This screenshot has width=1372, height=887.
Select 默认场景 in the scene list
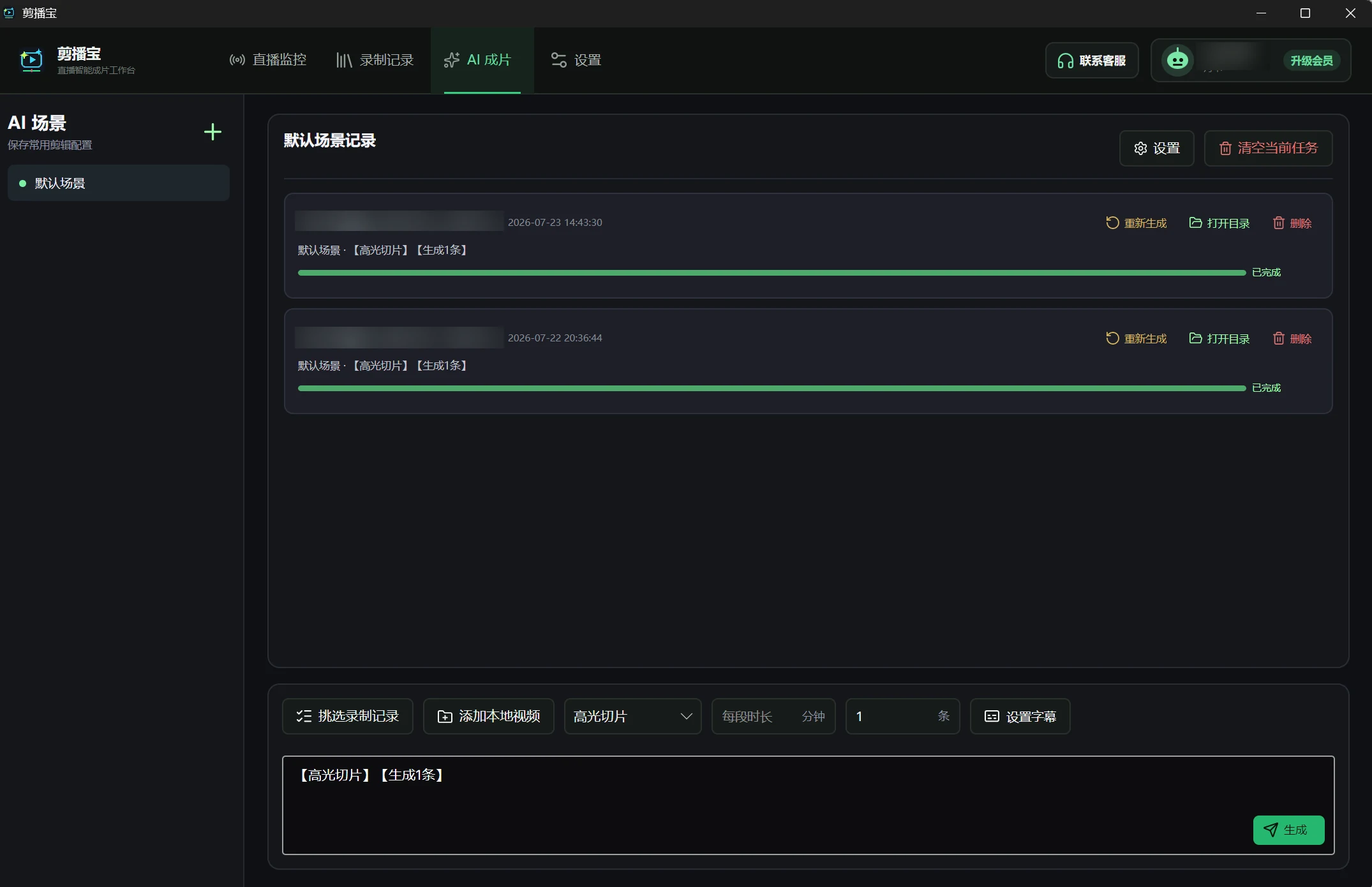pos(119,183)
